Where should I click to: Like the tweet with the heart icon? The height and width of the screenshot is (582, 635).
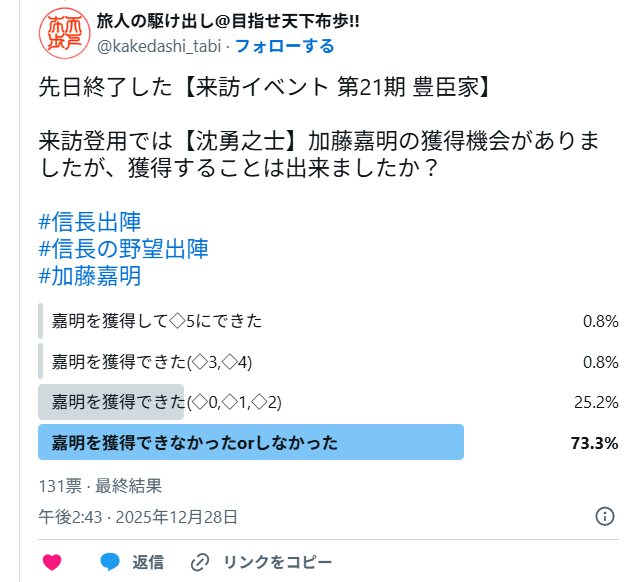(51, 562)
